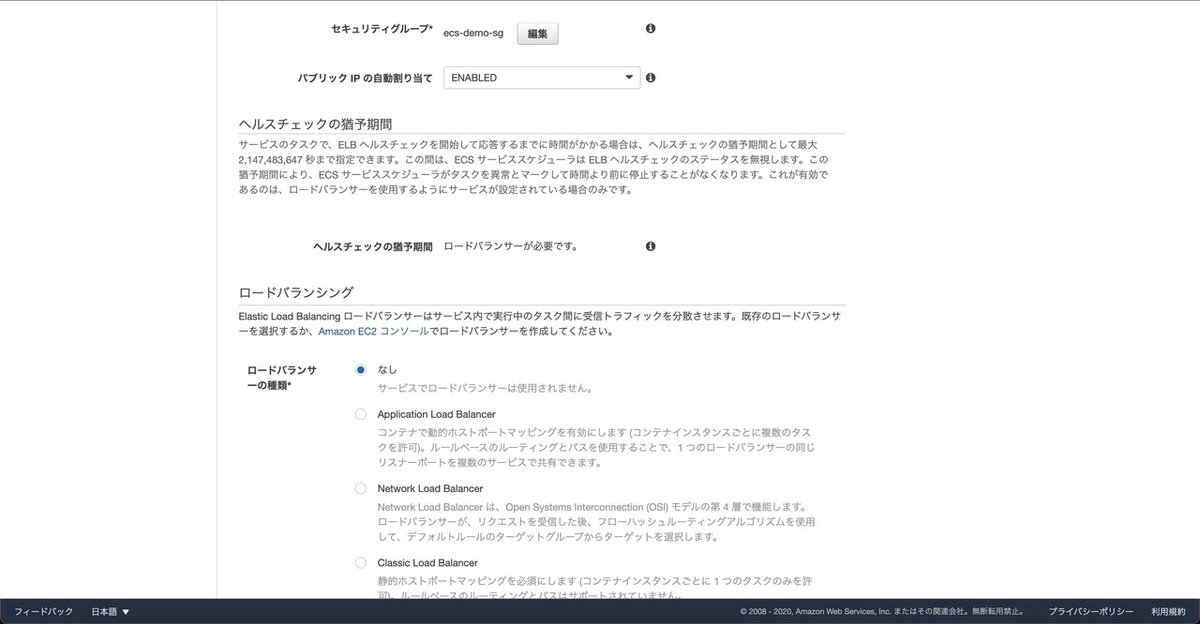Click the info icon beside ヘルスチェックの猶予期間
Screen dimensions: 1200x624
click(x=650, y=245)
